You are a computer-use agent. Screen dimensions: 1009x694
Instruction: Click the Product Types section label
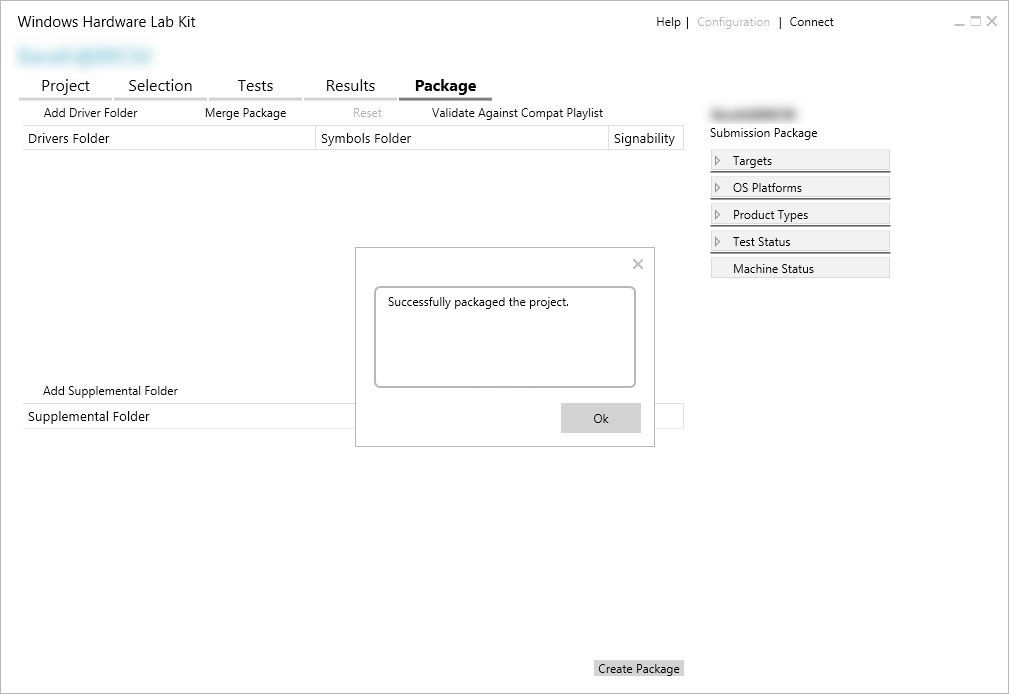click(x=770, y=214)
